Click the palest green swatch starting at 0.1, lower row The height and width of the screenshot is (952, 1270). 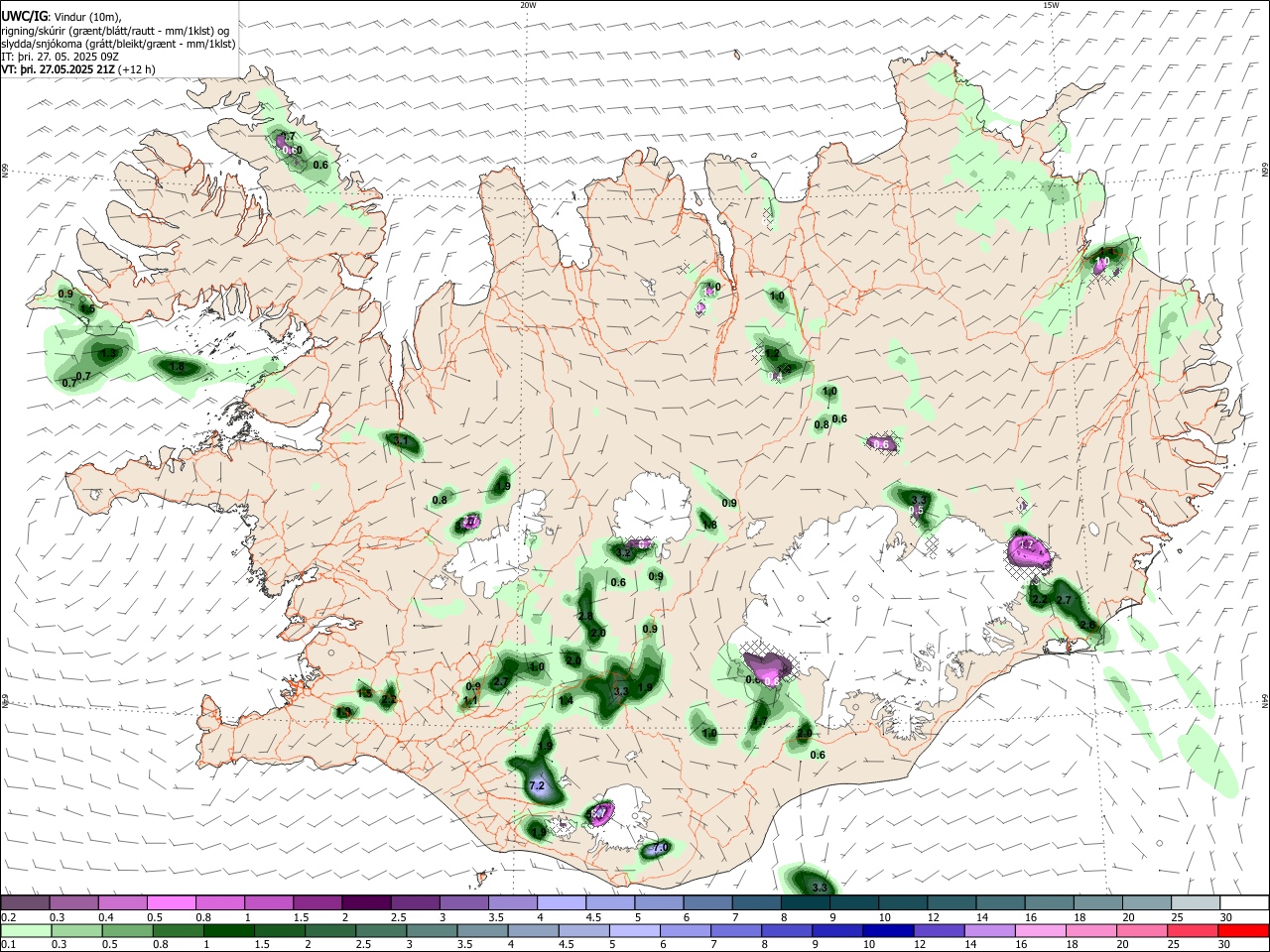(x=25, y=930)
